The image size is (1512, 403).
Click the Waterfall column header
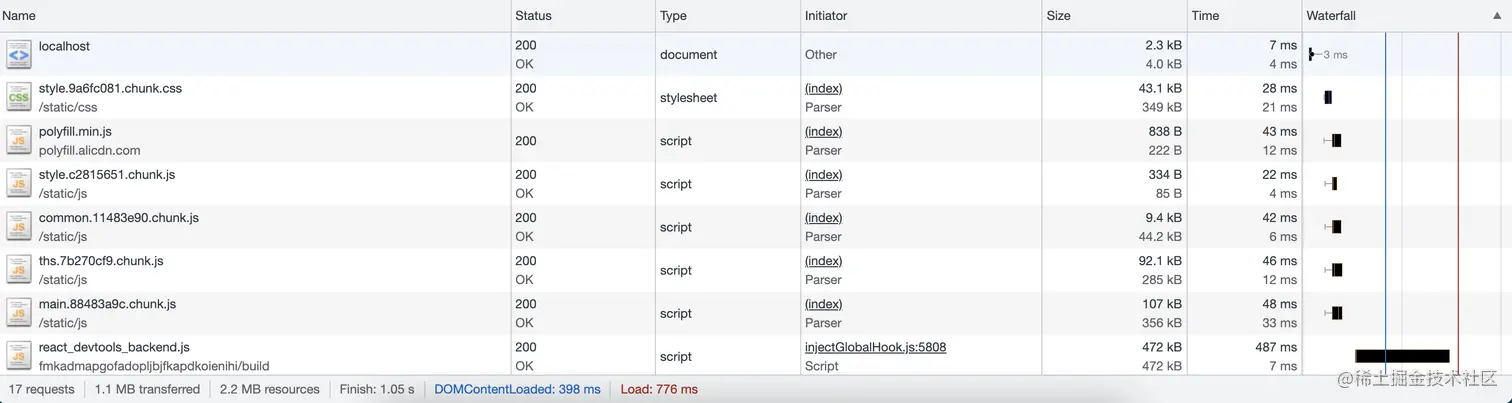tap(1331, 16)
